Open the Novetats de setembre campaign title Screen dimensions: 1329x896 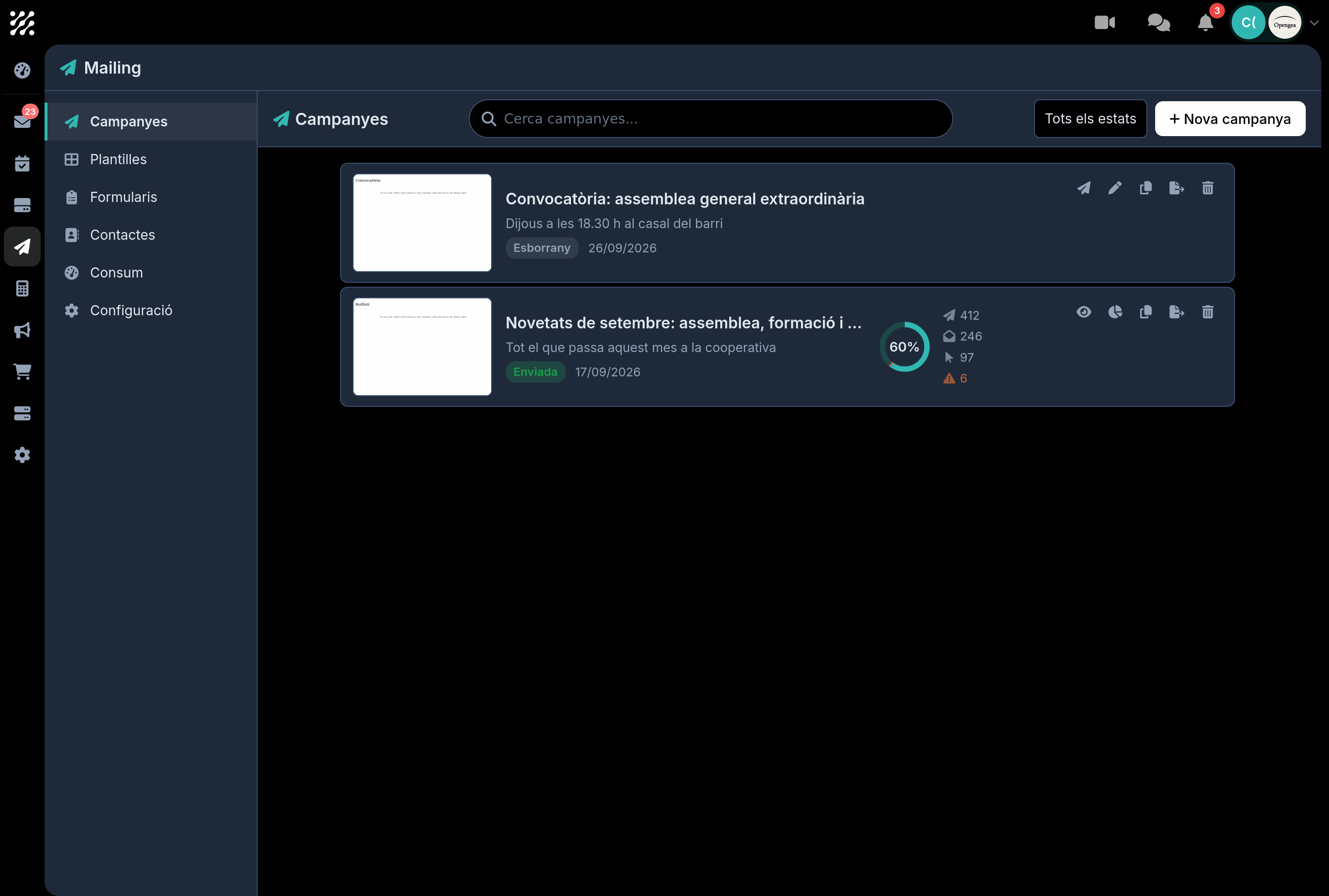pos(683,323)
